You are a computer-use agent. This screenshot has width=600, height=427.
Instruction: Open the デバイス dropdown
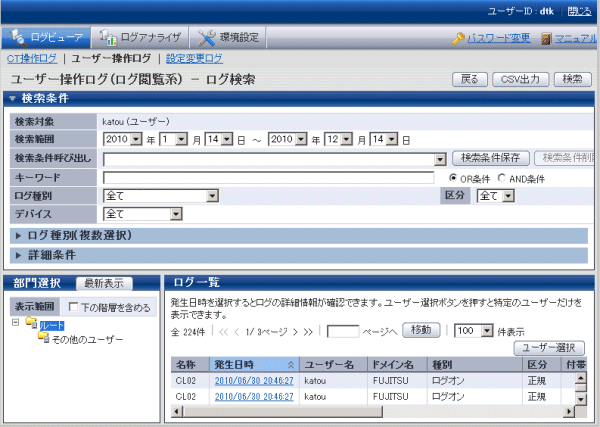pyautogui.click(x=175, y=213)
